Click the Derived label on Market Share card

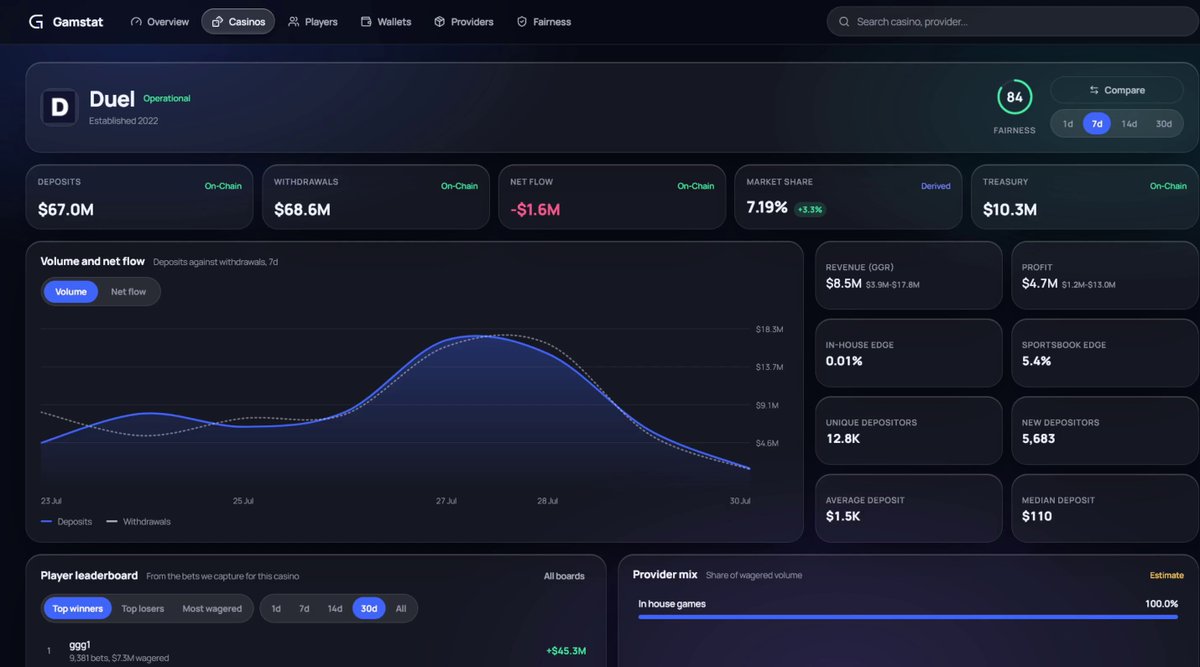pyautogui.click(x=936, y=186)
